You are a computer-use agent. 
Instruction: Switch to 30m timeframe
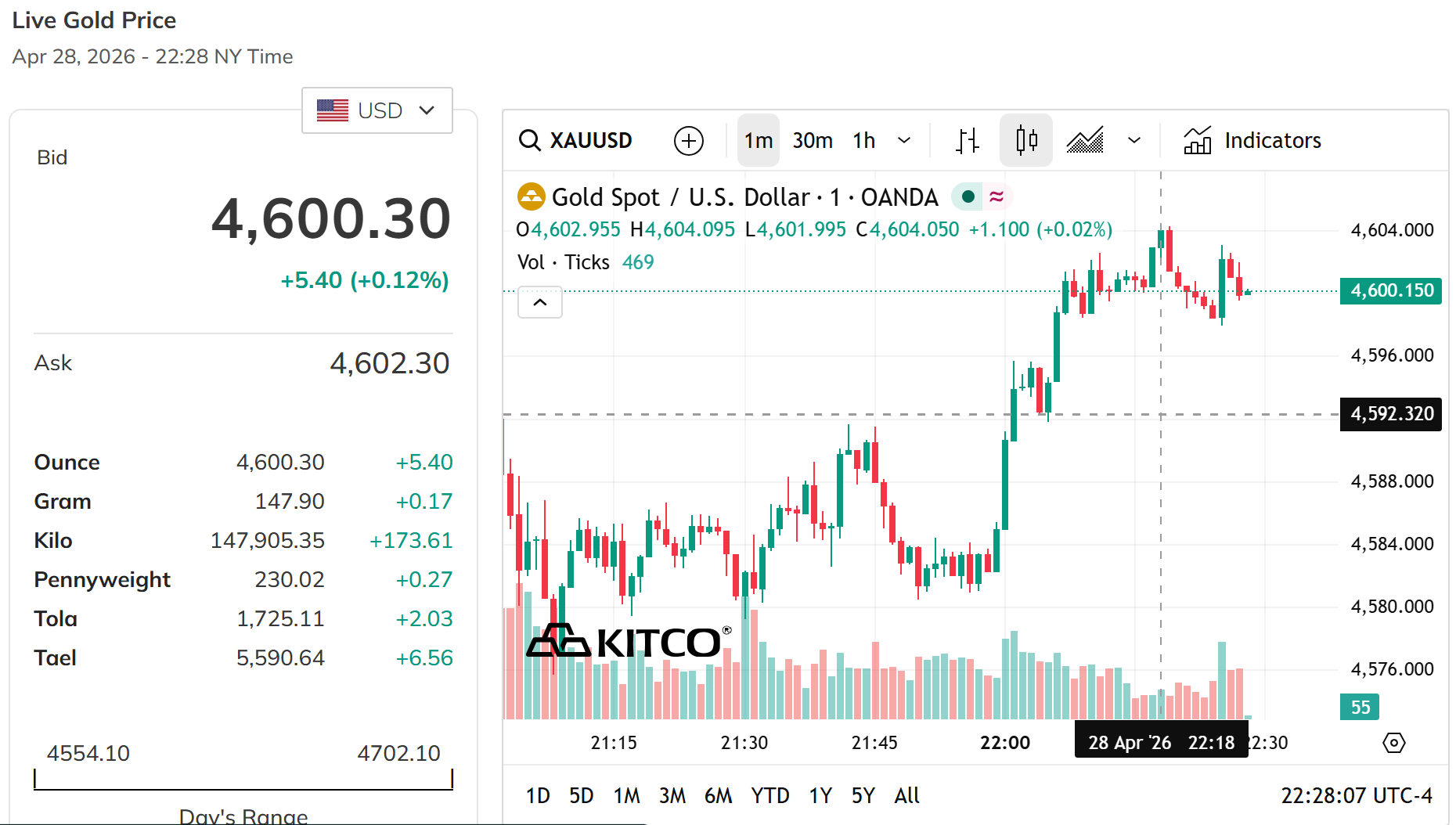click(813, 141)
